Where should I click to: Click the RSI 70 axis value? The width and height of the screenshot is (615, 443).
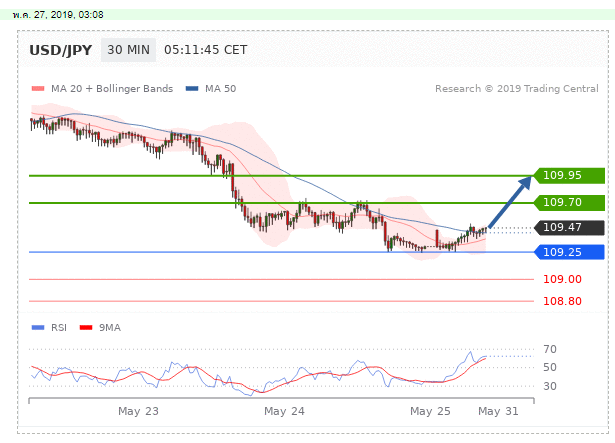550,349
